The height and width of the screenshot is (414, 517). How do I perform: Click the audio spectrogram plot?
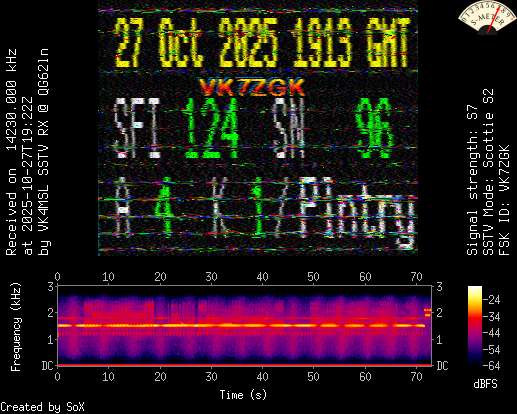tap(245, 326)
